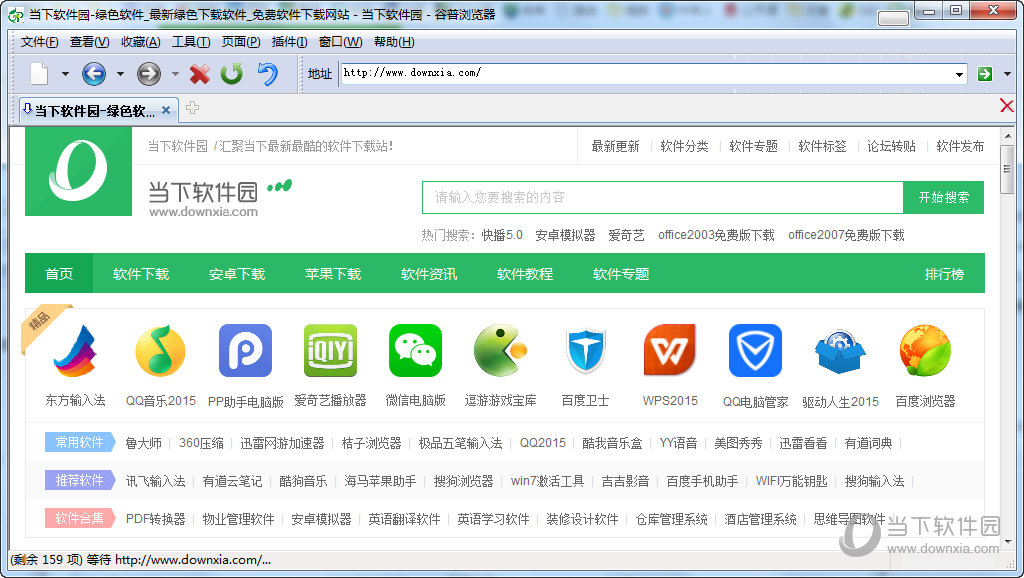Open a new tab with the plus icon
Viewport: 1024px width, 578px height.
[193, 109]
